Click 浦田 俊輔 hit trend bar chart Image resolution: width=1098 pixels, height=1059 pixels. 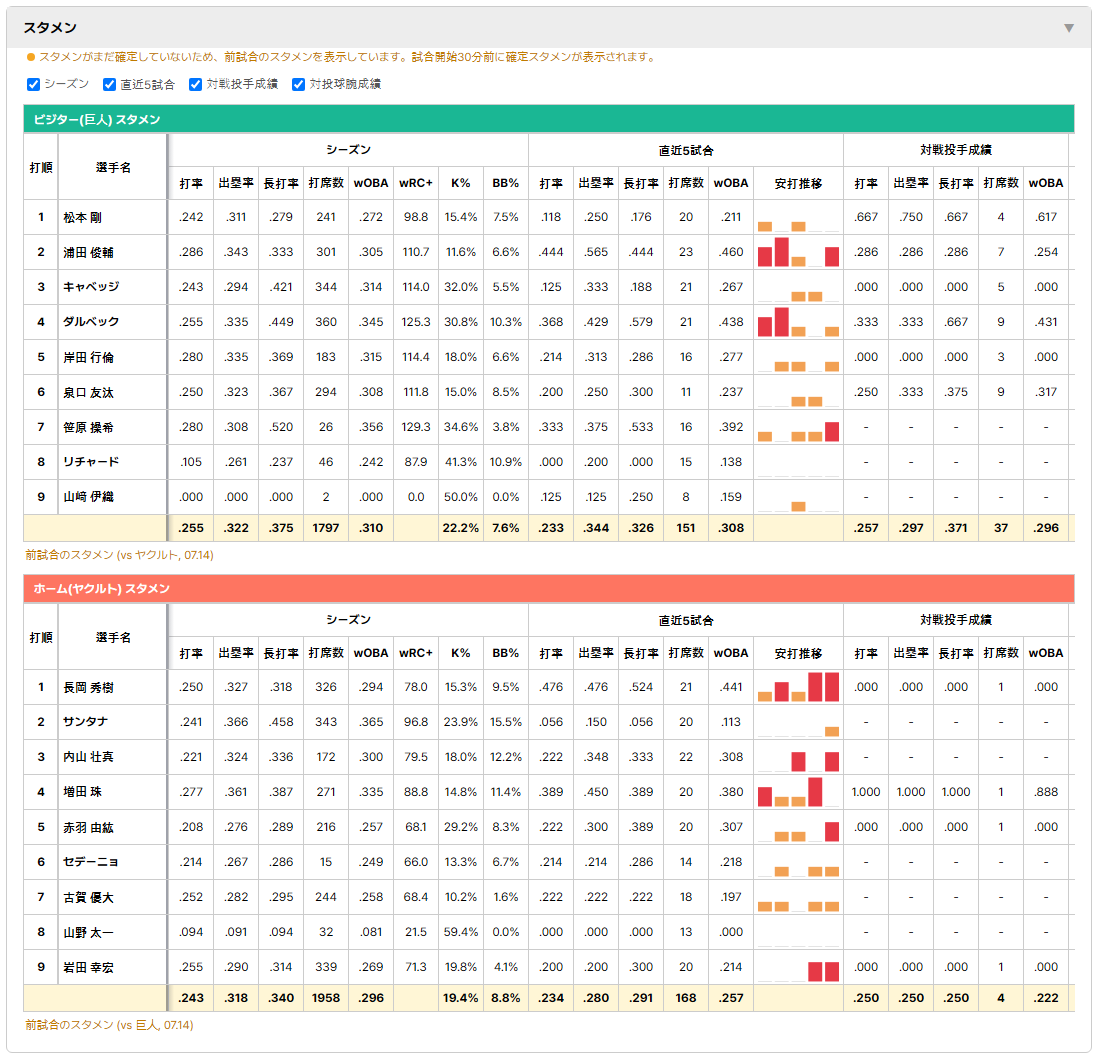(798, 252)
